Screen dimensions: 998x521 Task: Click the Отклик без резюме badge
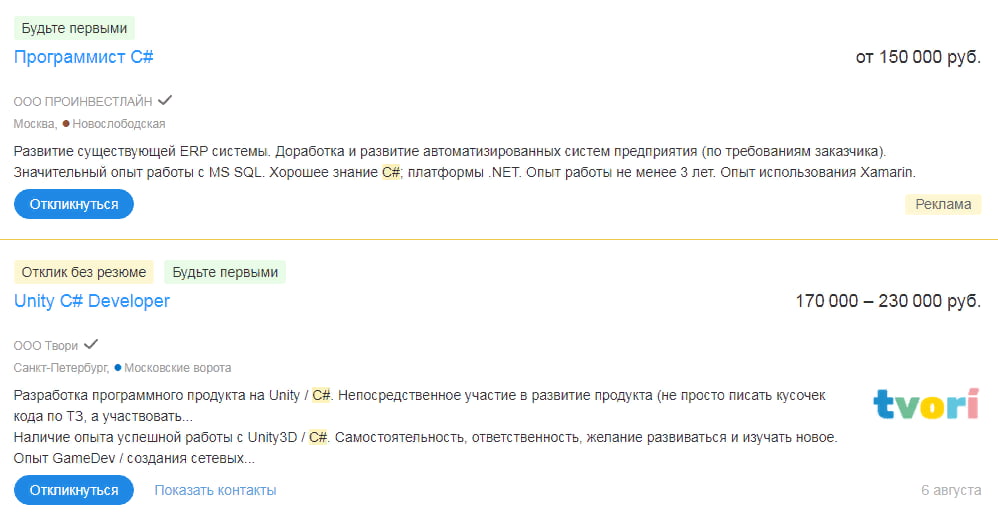coord(84,272)
